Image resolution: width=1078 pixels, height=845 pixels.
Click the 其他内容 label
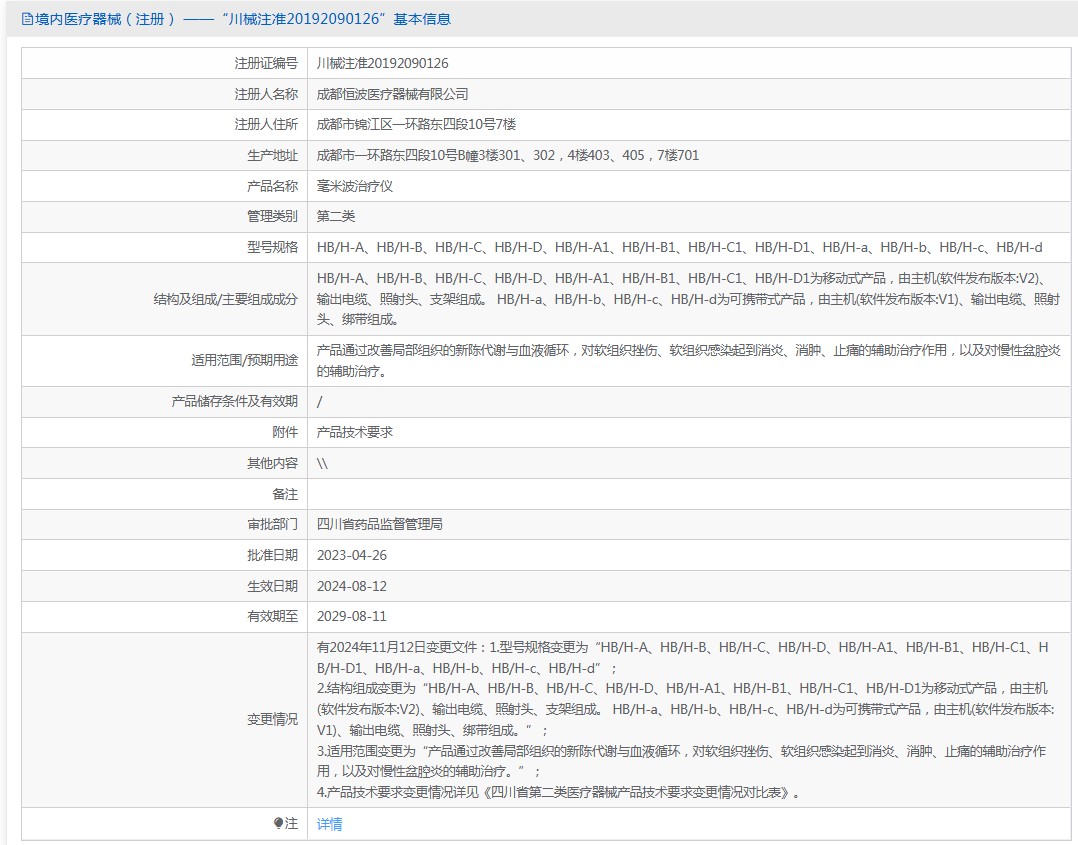[272, 463]
